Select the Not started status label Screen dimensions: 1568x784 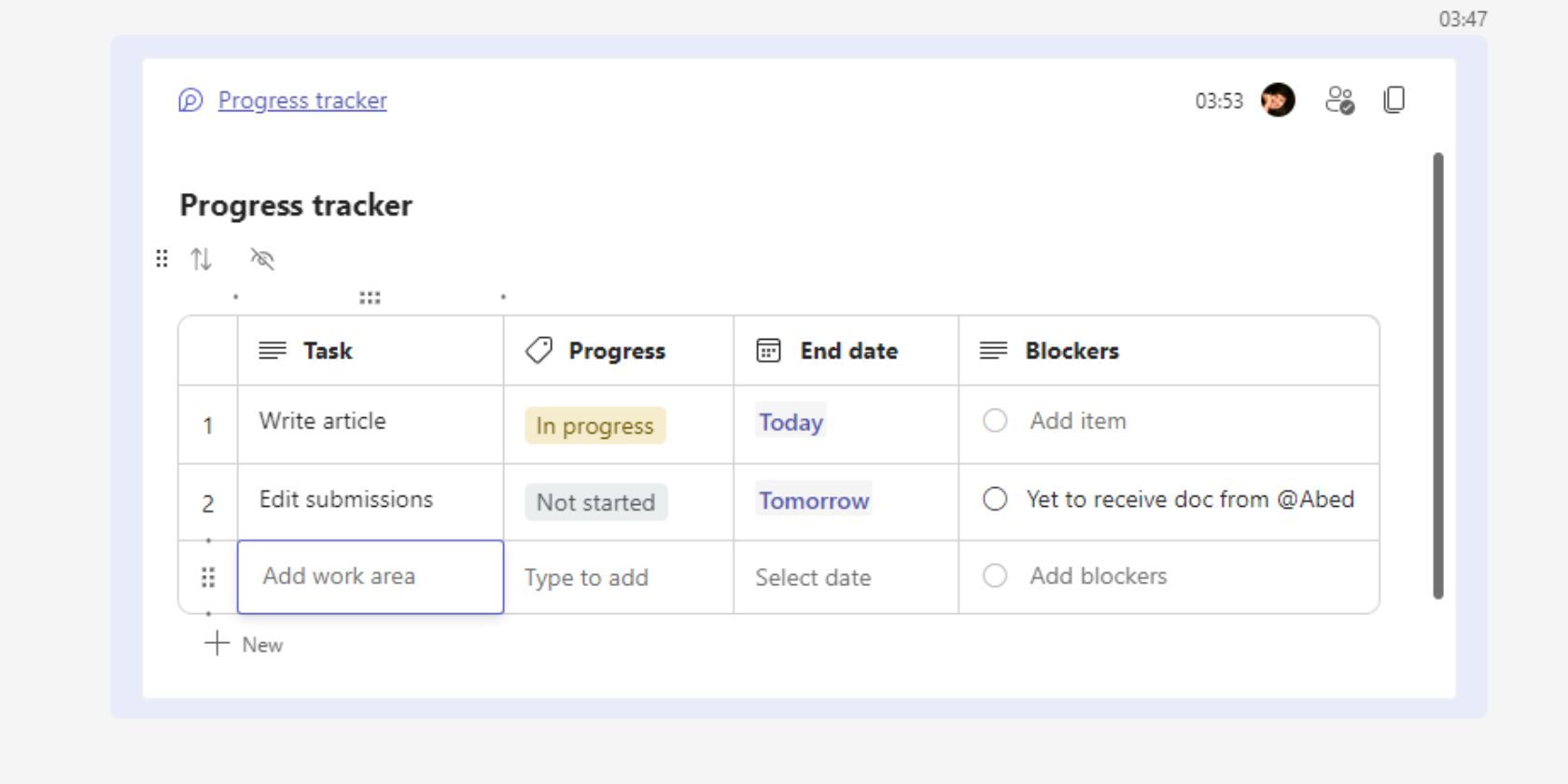tap(595, 502)
